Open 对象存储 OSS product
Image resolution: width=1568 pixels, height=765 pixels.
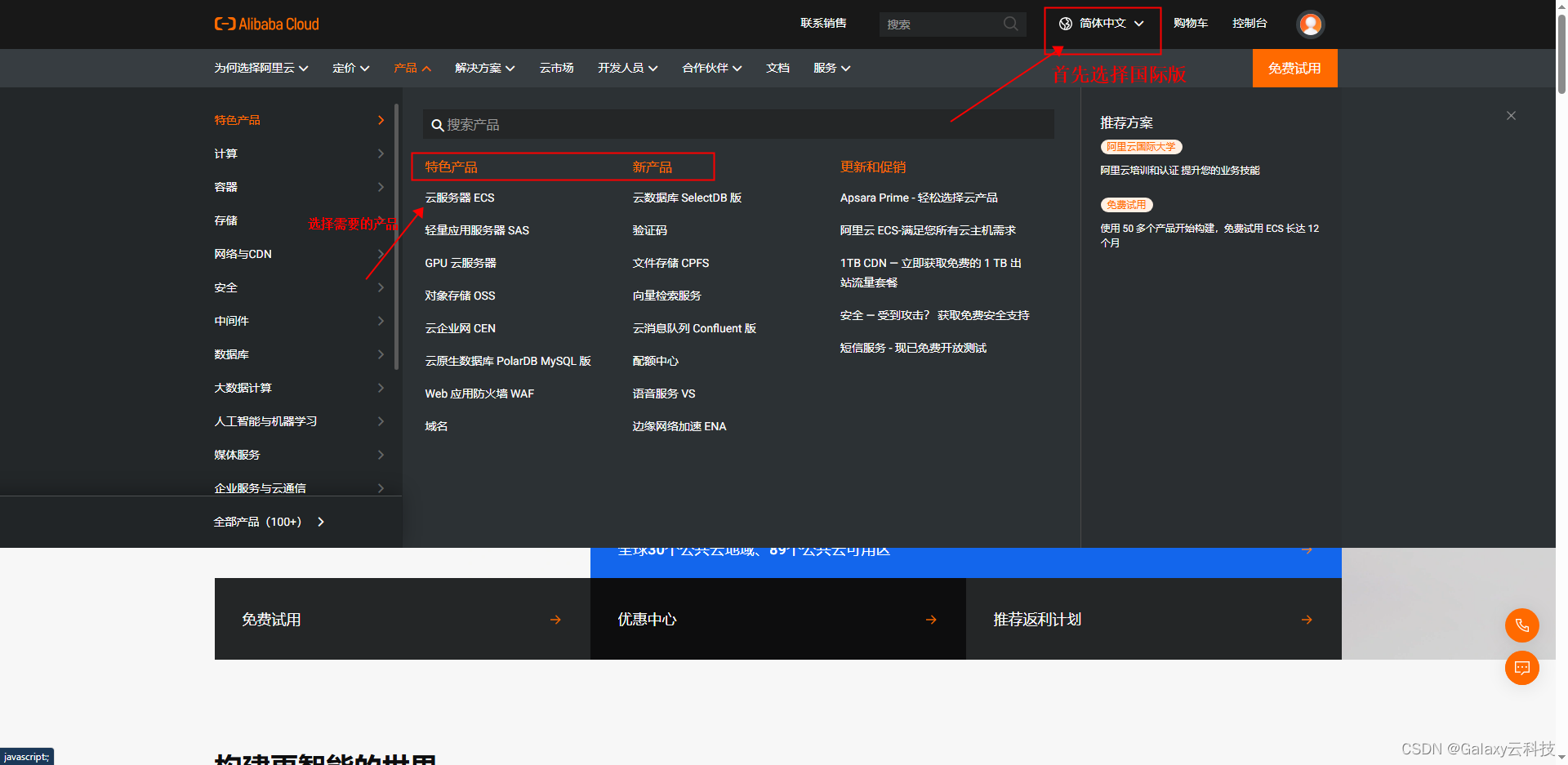click(x=460, y=296)
